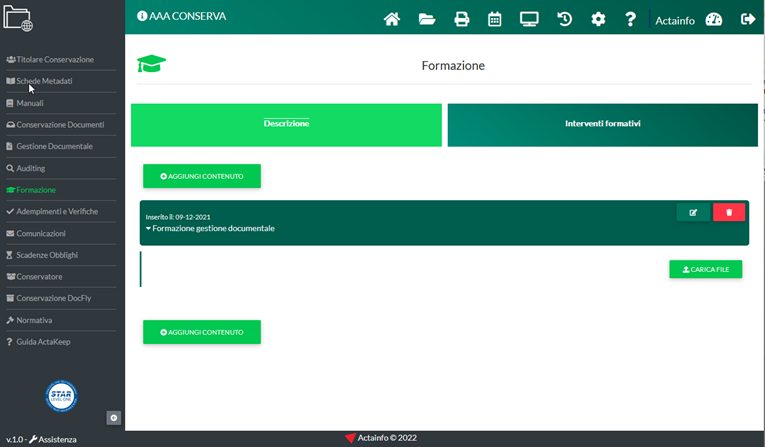Edit the Formazione gestione documentale entry
This screenshot has width=765, height=447.
pos(693,212)
